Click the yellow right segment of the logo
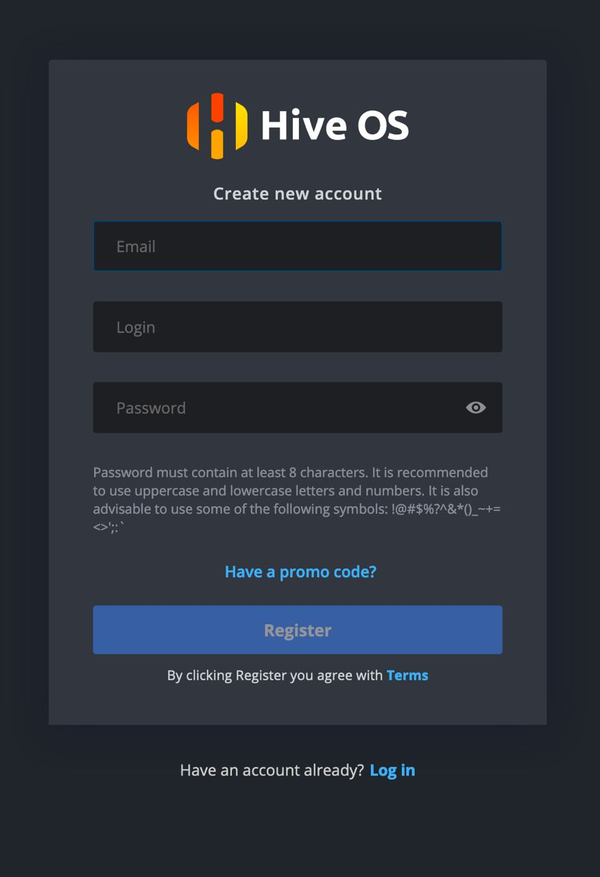This screenshot has width=600, height=877. [242, 126]
